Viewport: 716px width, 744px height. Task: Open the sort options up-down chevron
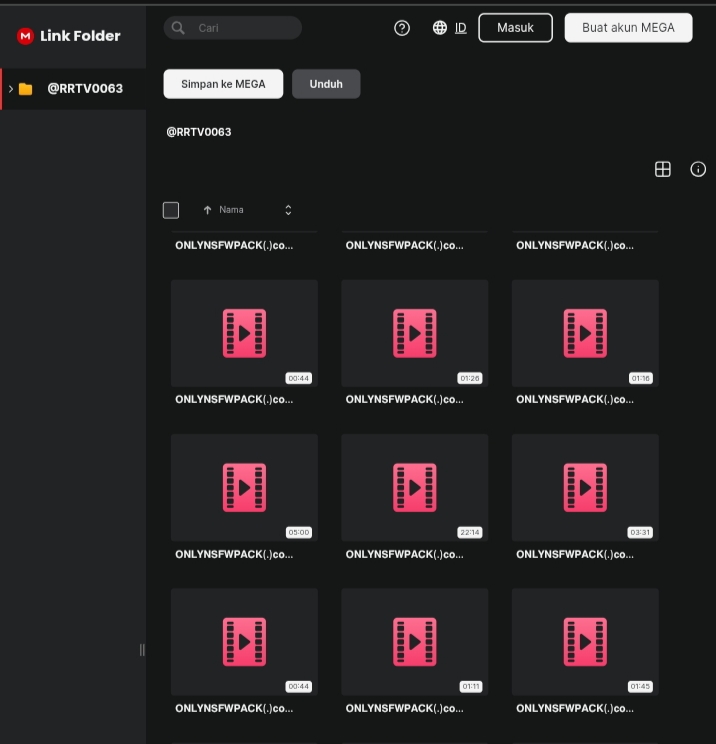[x=288, y=210]
